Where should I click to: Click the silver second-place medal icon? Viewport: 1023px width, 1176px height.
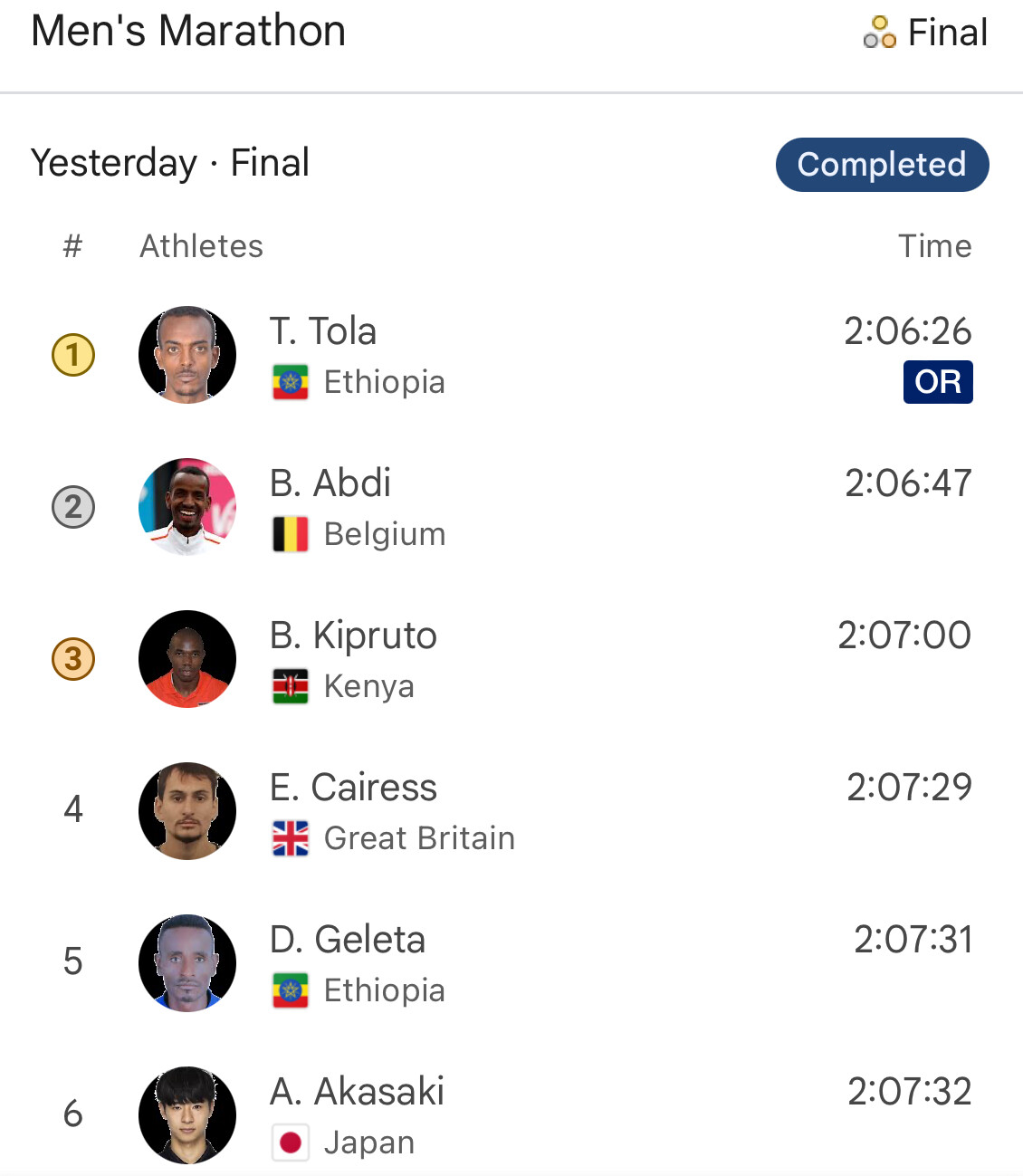point(73,507)
